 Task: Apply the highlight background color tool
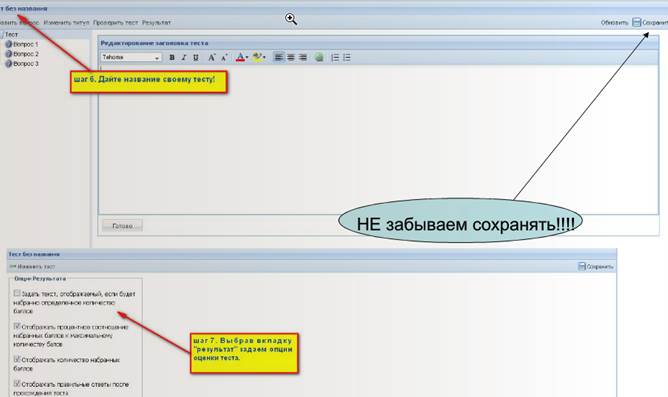coord(257,57)
